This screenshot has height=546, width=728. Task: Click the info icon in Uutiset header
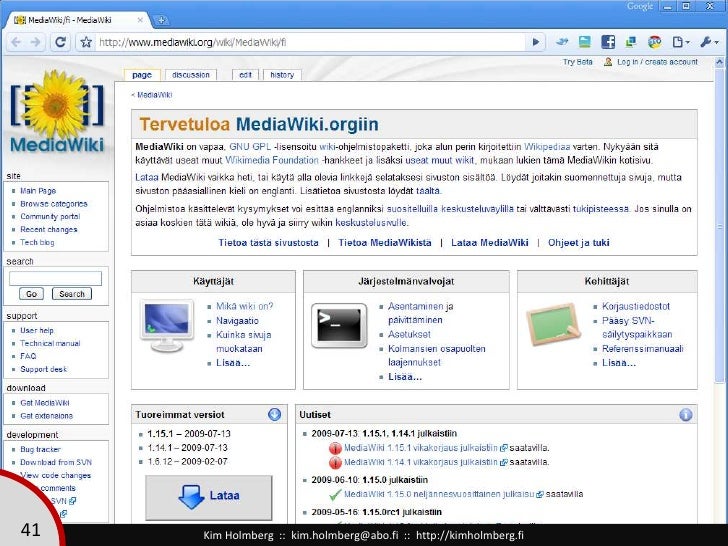[685, 415]
